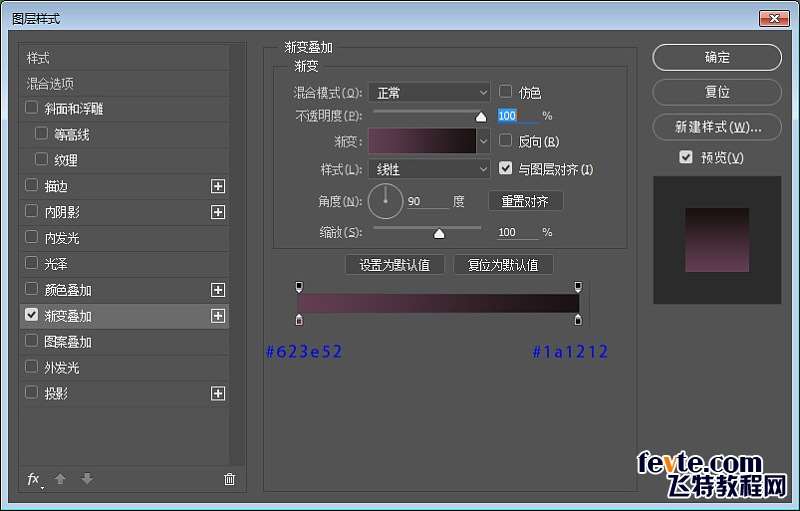
Task: Delete effect with the trash icon
Action: pyautogui.click(x=230, y=479)
